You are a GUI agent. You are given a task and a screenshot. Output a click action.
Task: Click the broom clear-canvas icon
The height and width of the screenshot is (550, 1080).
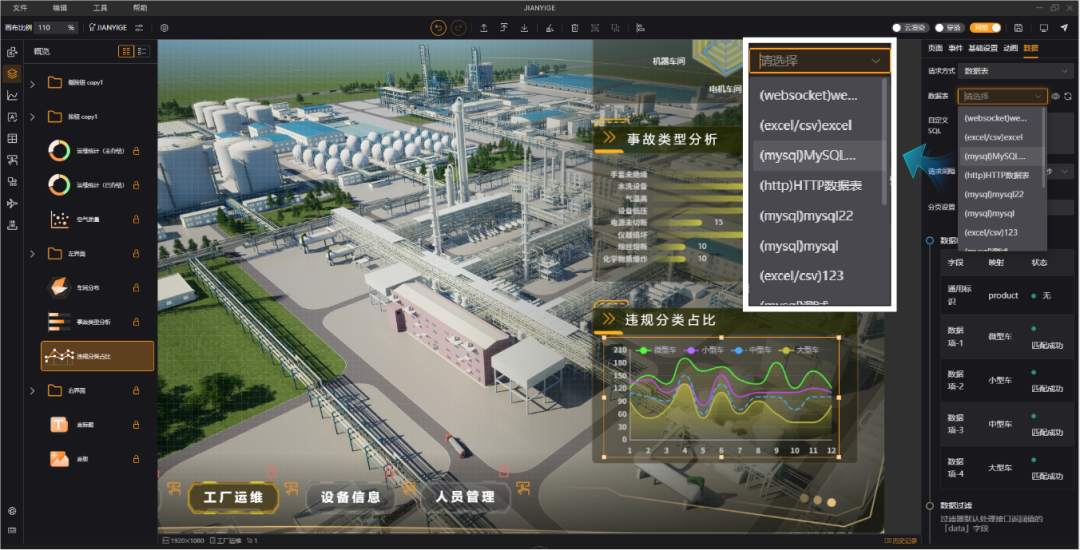pos(549,28)
